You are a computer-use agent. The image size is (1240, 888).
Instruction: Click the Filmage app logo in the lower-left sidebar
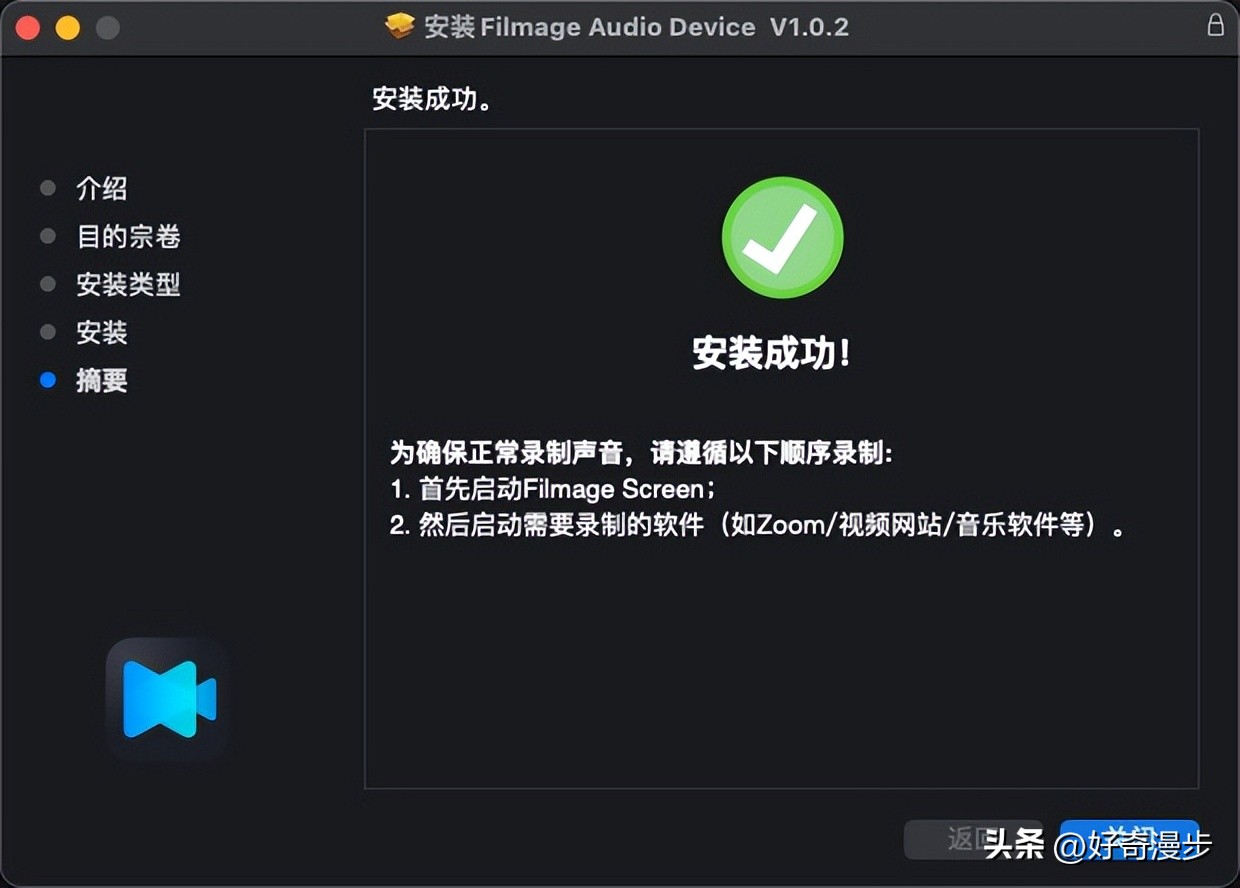[x=165, y=700]
